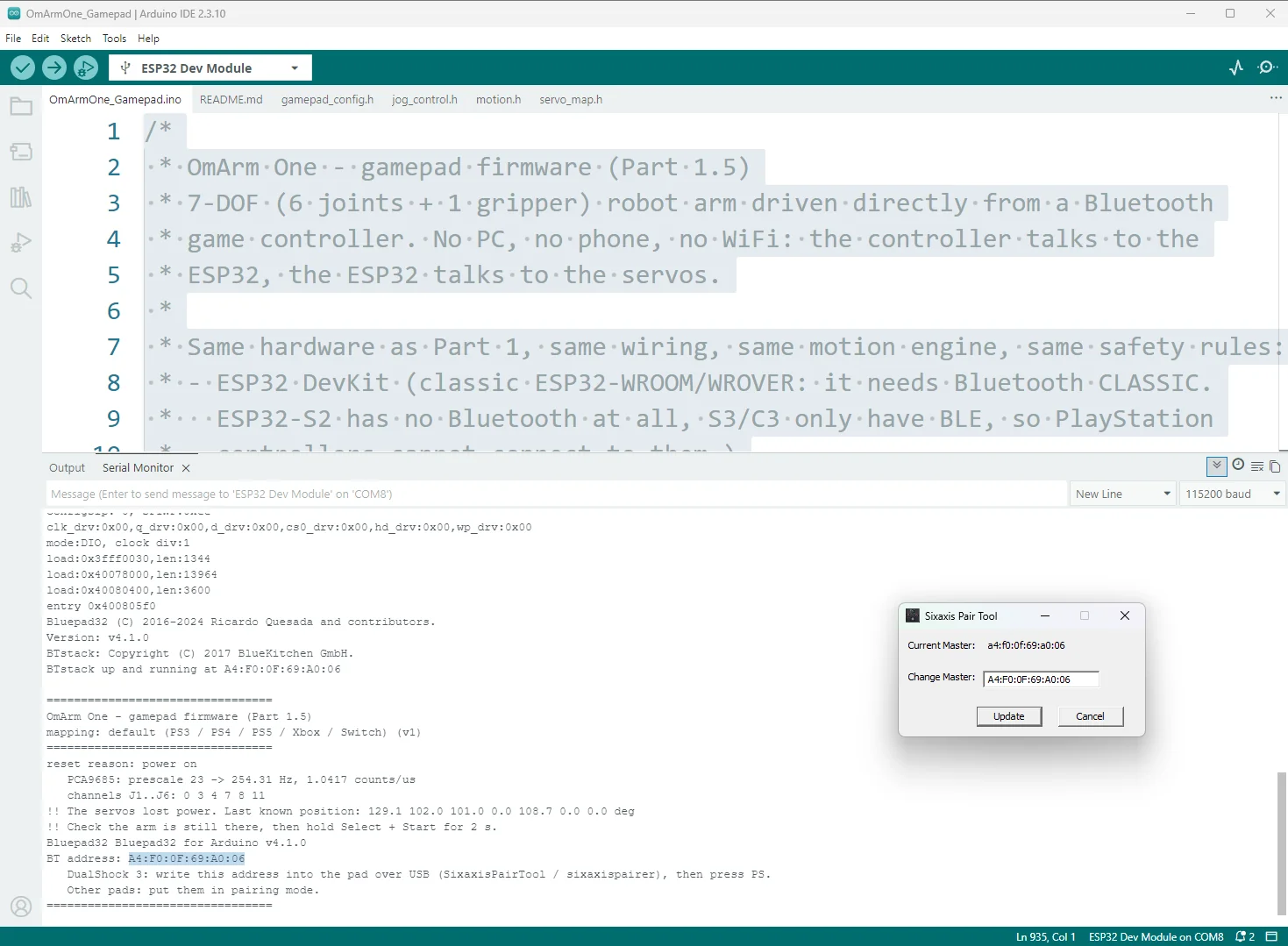The image size is (1288, 946).
Task: Clear the Serial Monitor output
Action: [x=1257, y=466]
